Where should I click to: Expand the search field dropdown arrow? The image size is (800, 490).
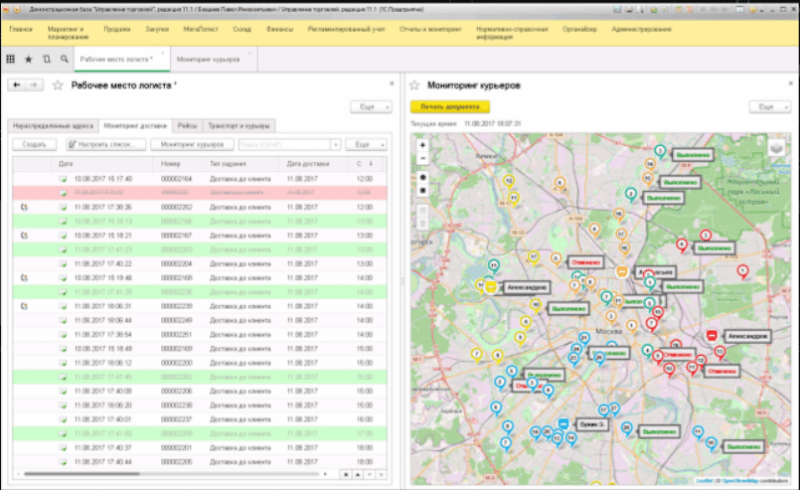(x=337, y=144)
